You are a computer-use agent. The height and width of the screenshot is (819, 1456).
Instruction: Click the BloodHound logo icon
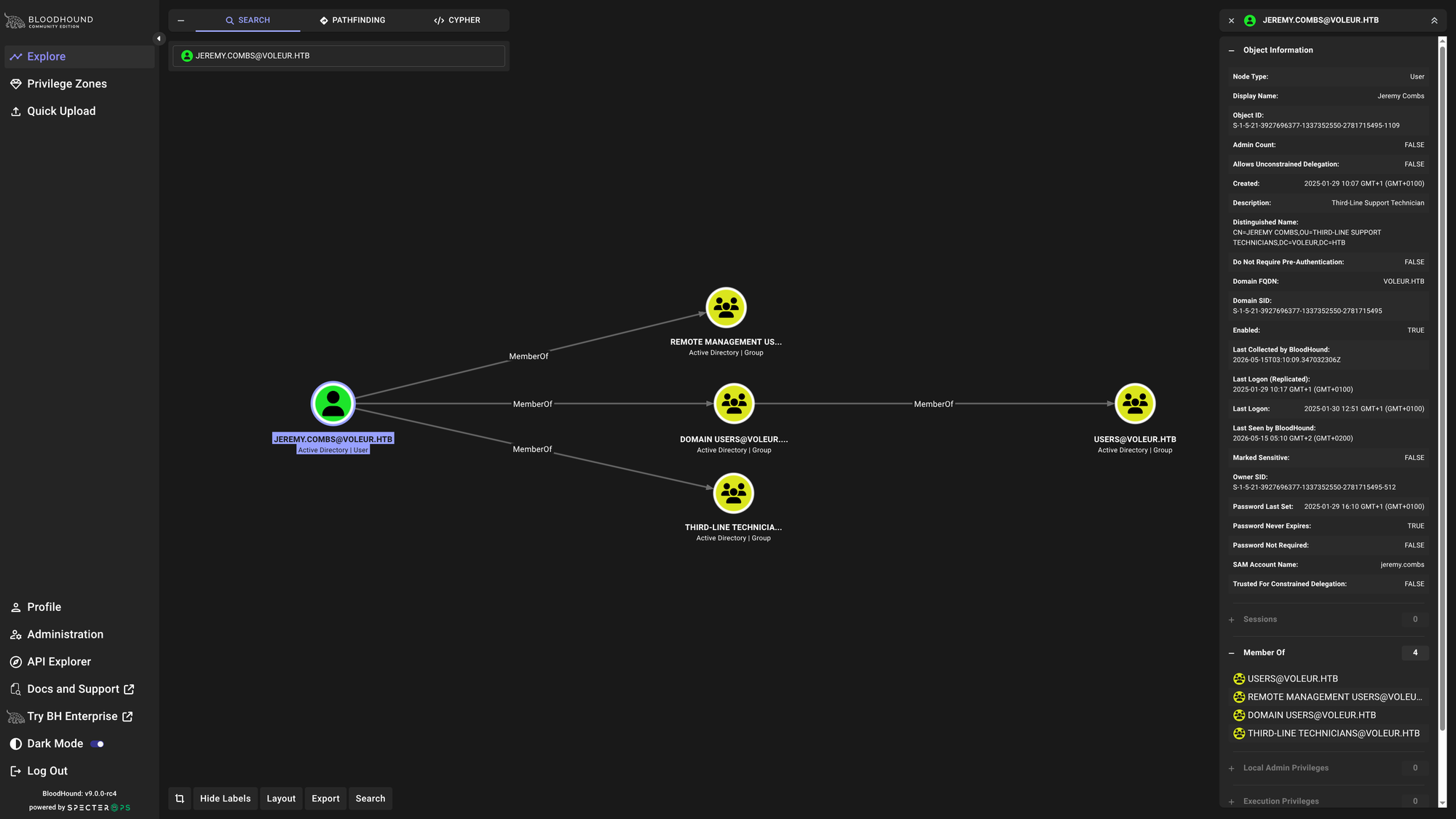15,21
